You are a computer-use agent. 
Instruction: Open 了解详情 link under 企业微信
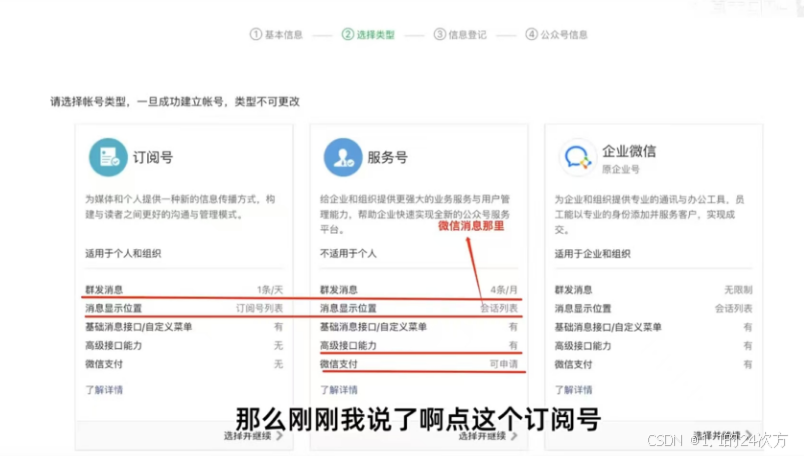573,390
